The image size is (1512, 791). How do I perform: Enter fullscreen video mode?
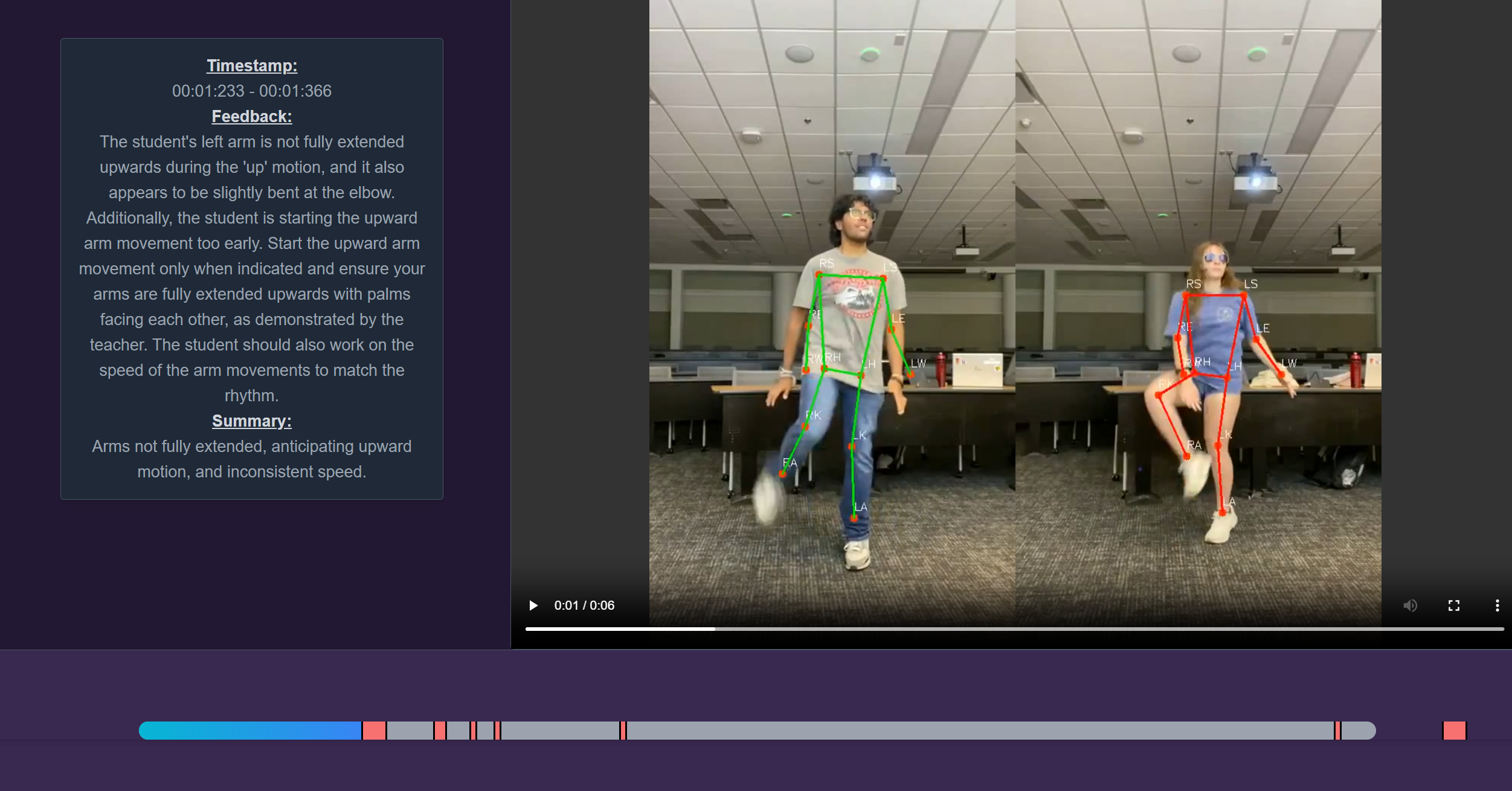[x=1454, y=605]
